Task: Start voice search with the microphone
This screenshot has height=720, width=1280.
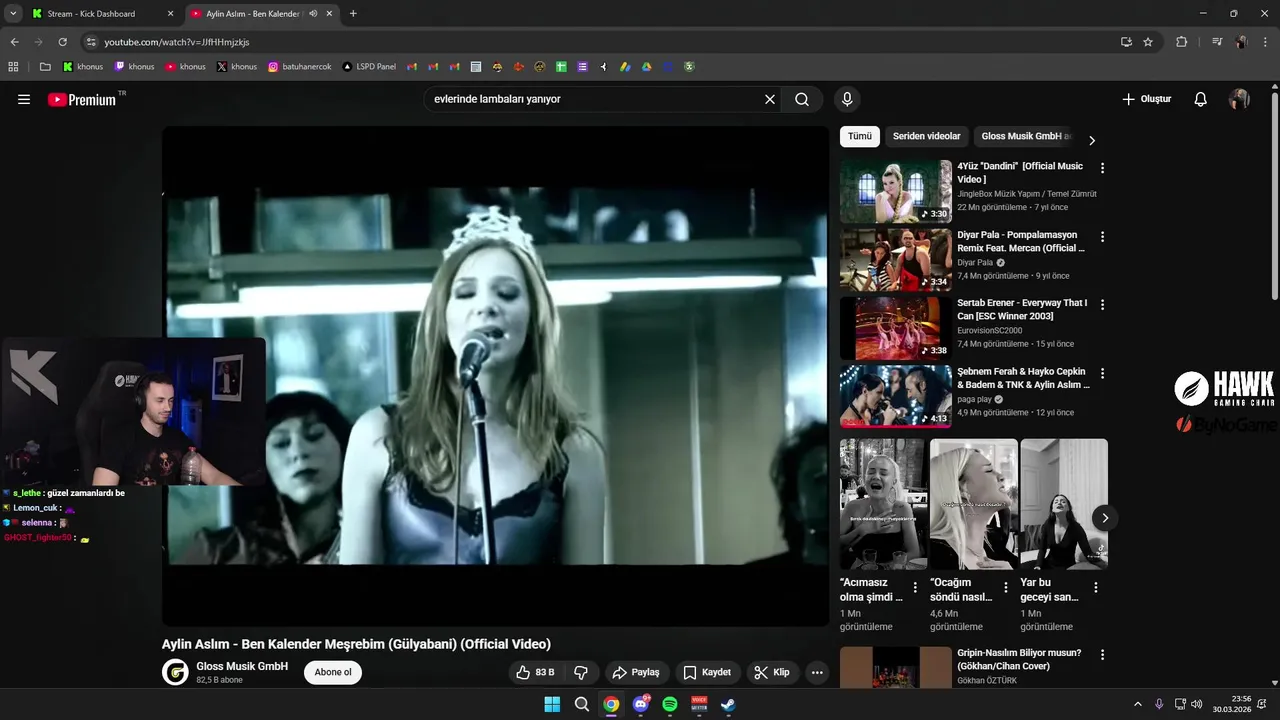Action: (x=847, y=99)
